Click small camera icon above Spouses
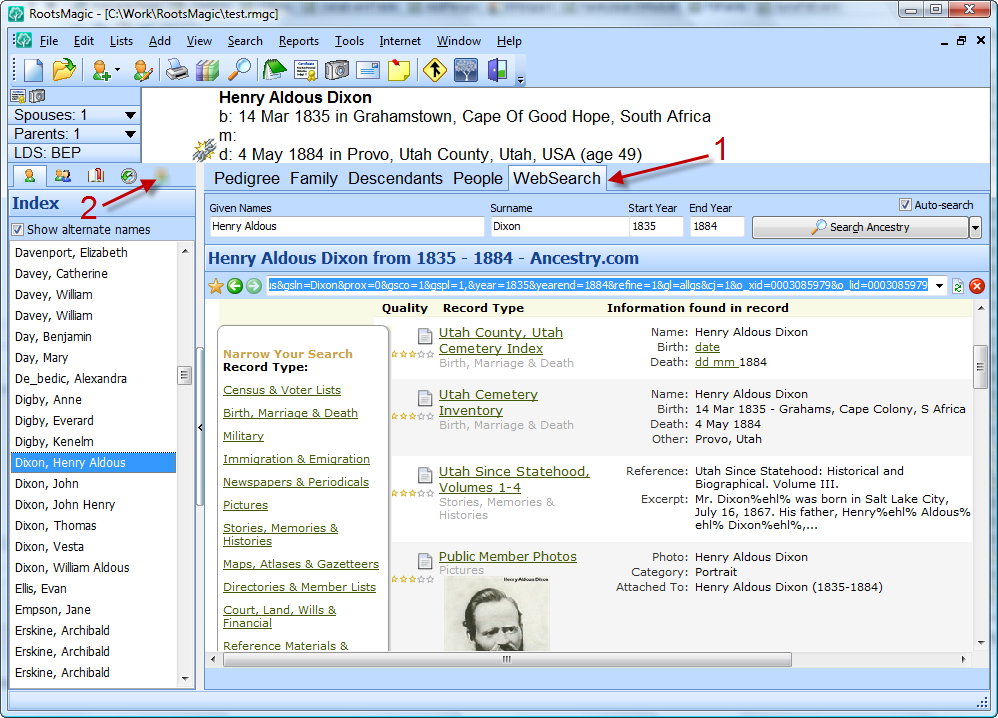The width and height of the screenshot is (998, 718). point(38,96)
